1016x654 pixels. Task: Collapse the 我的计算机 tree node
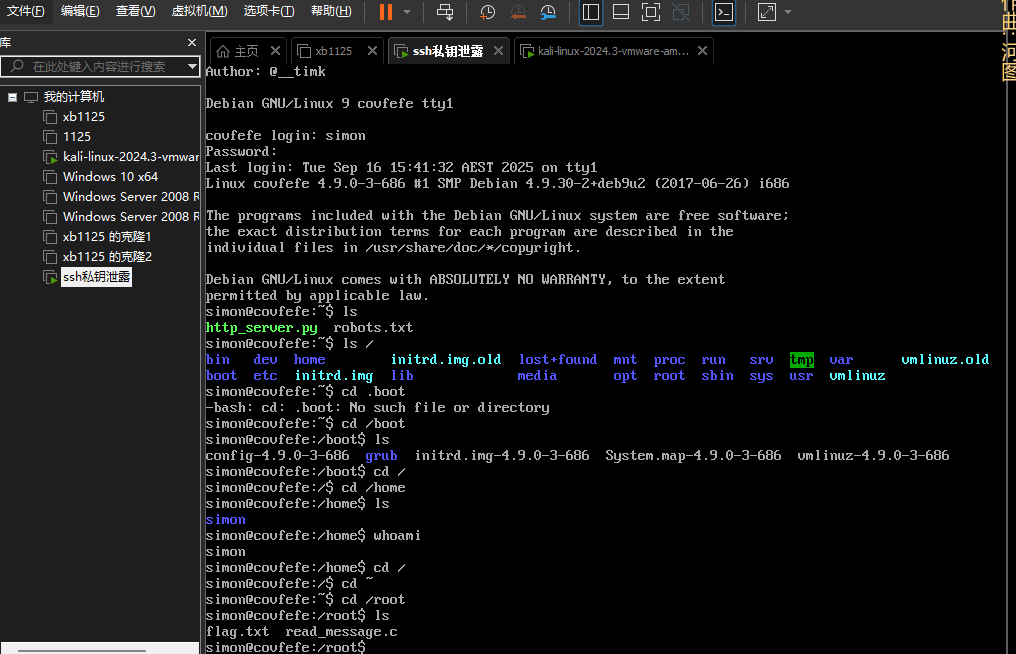[x=13, y=97]
